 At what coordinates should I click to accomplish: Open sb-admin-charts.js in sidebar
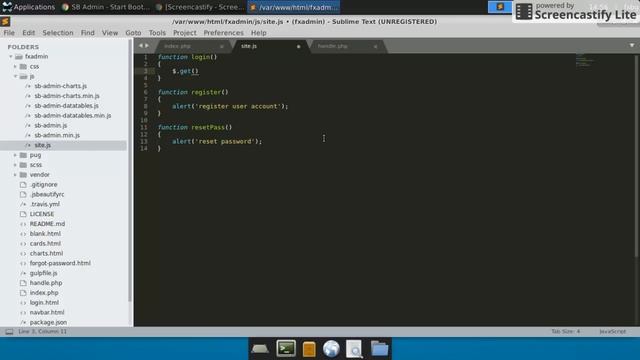(x=60, y=86)
